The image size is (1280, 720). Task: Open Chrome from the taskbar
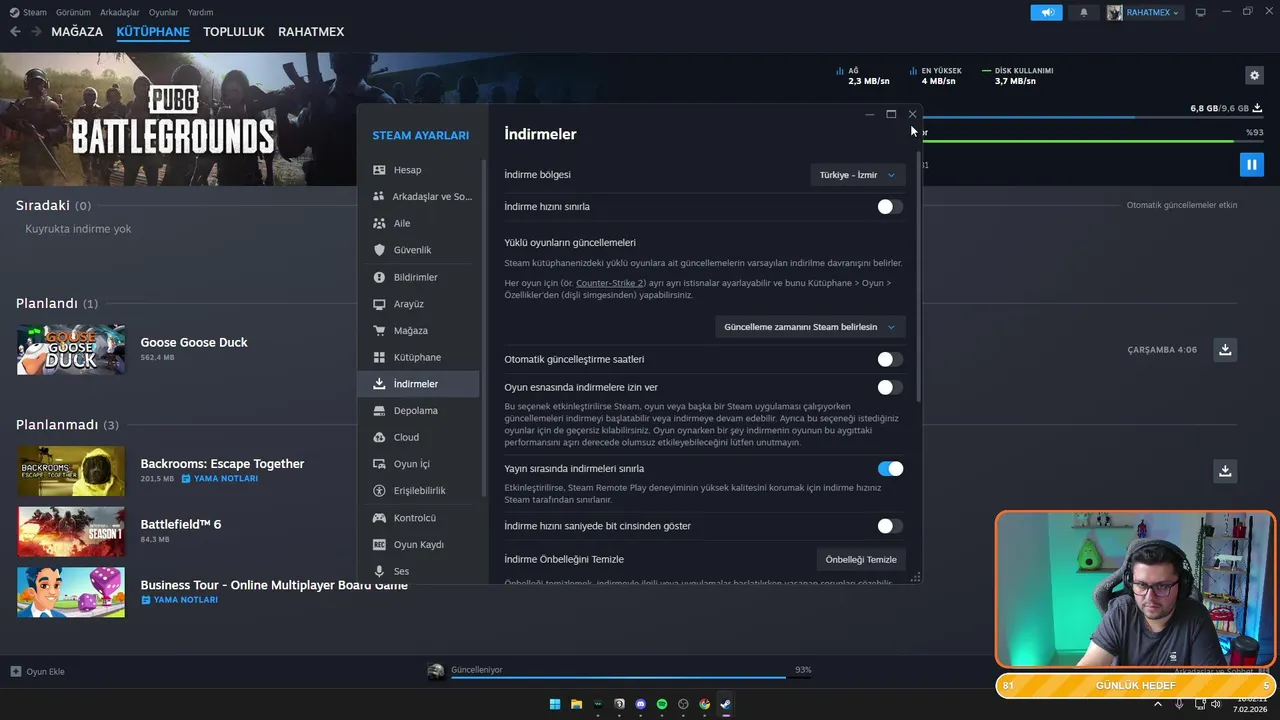[705, 704]
